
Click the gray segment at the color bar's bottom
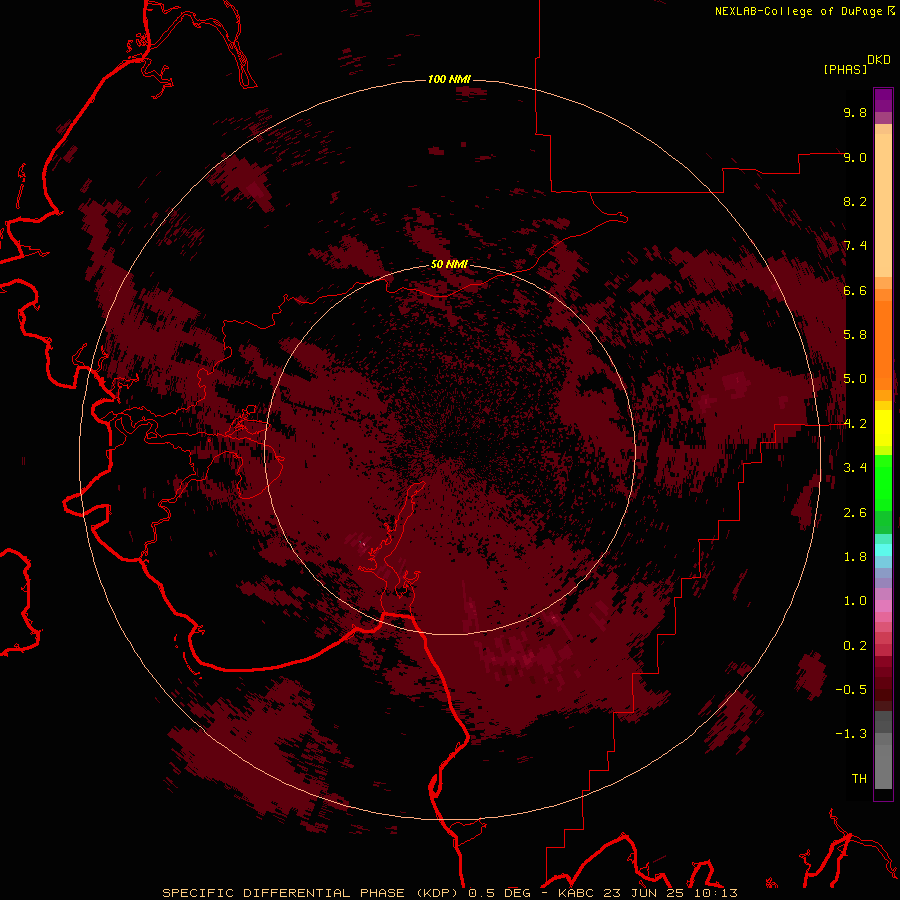point(883,766)
